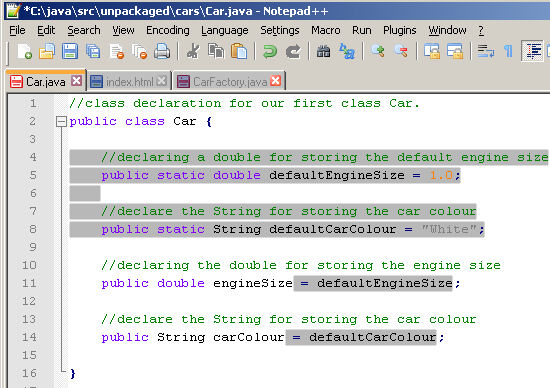
Task: Click the variable name carColour on line 14
Action: 249,337
